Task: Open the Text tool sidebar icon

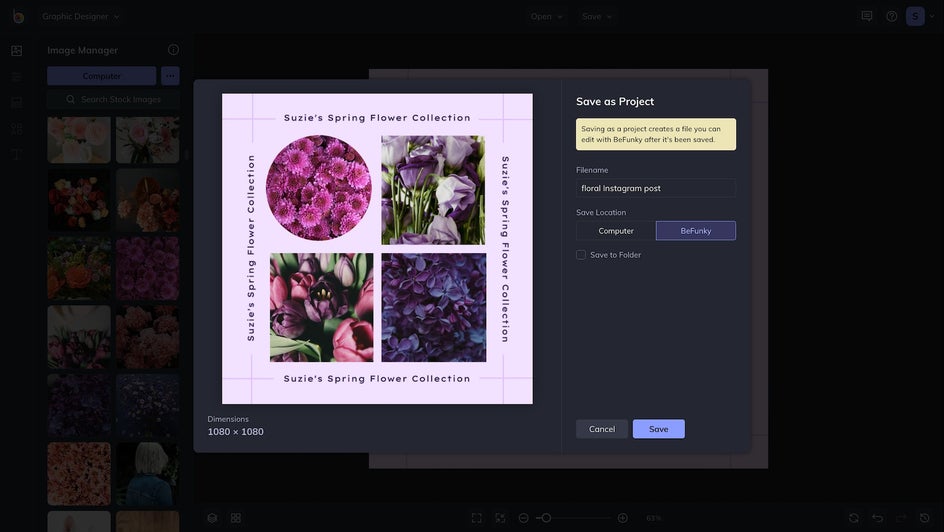Action: [x=17, y=154]
